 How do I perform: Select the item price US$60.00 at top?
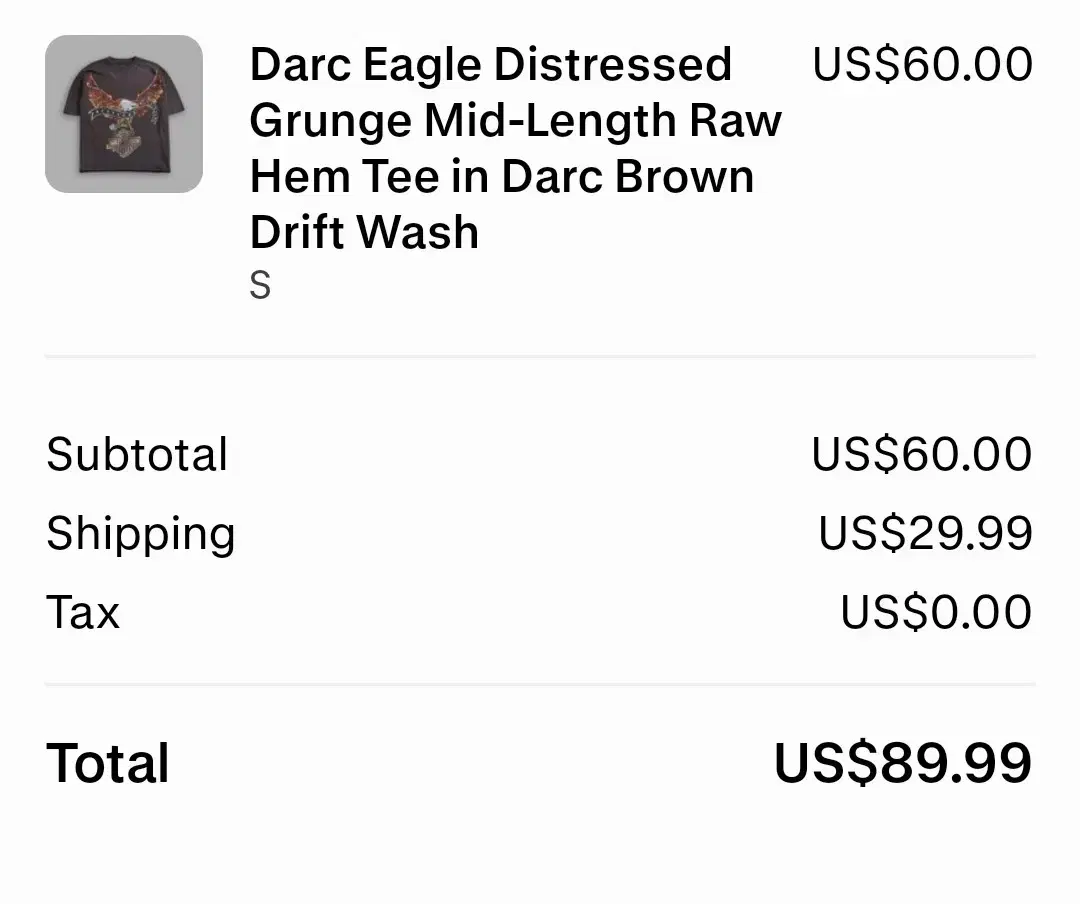click(922, 64)
